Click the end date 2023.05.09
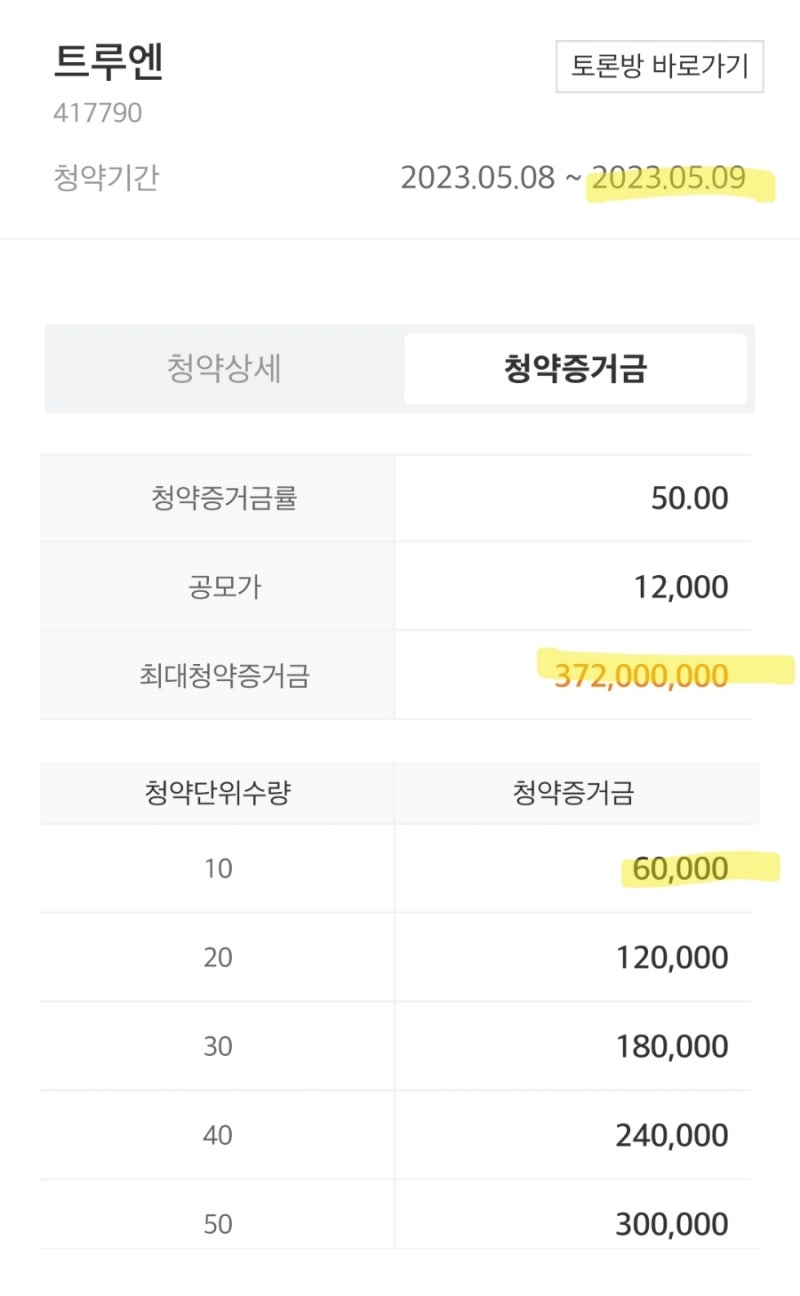 pyautogui.click(x=669, y=179)
